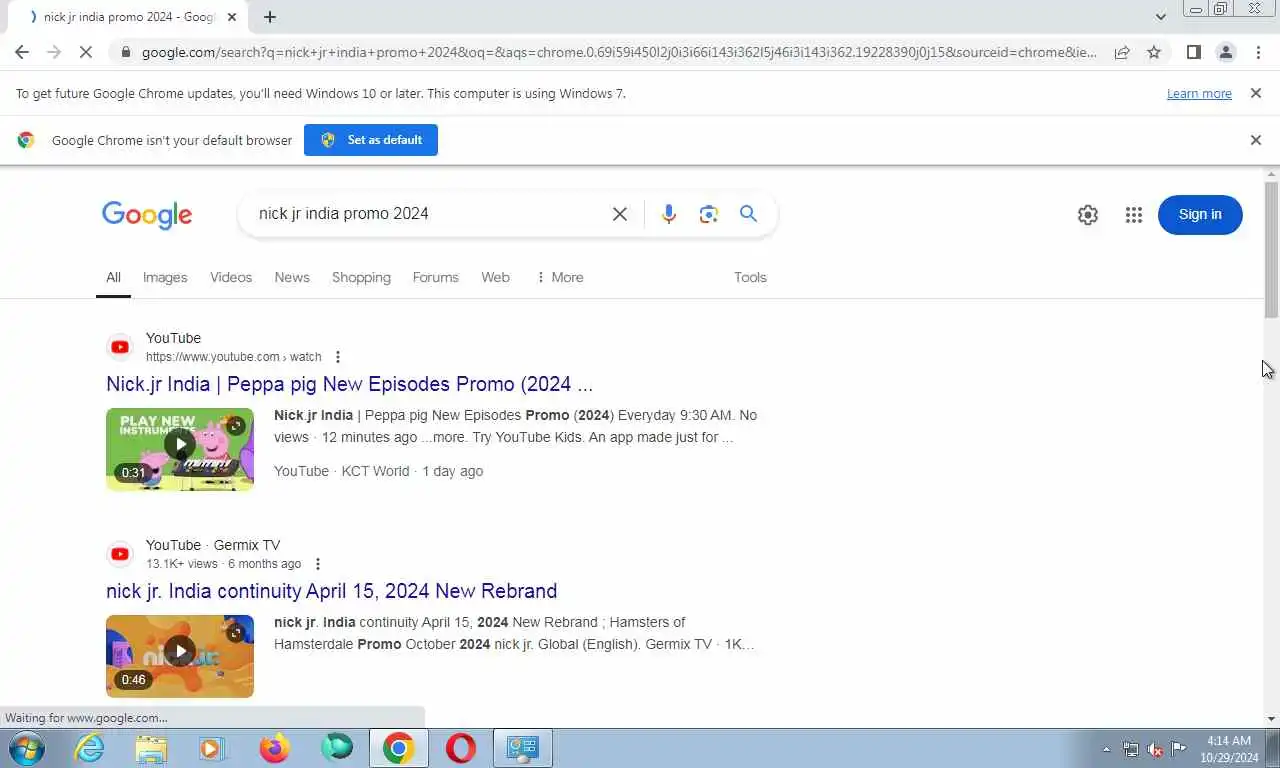Launch Opera from taskbar

click(460, 748)
